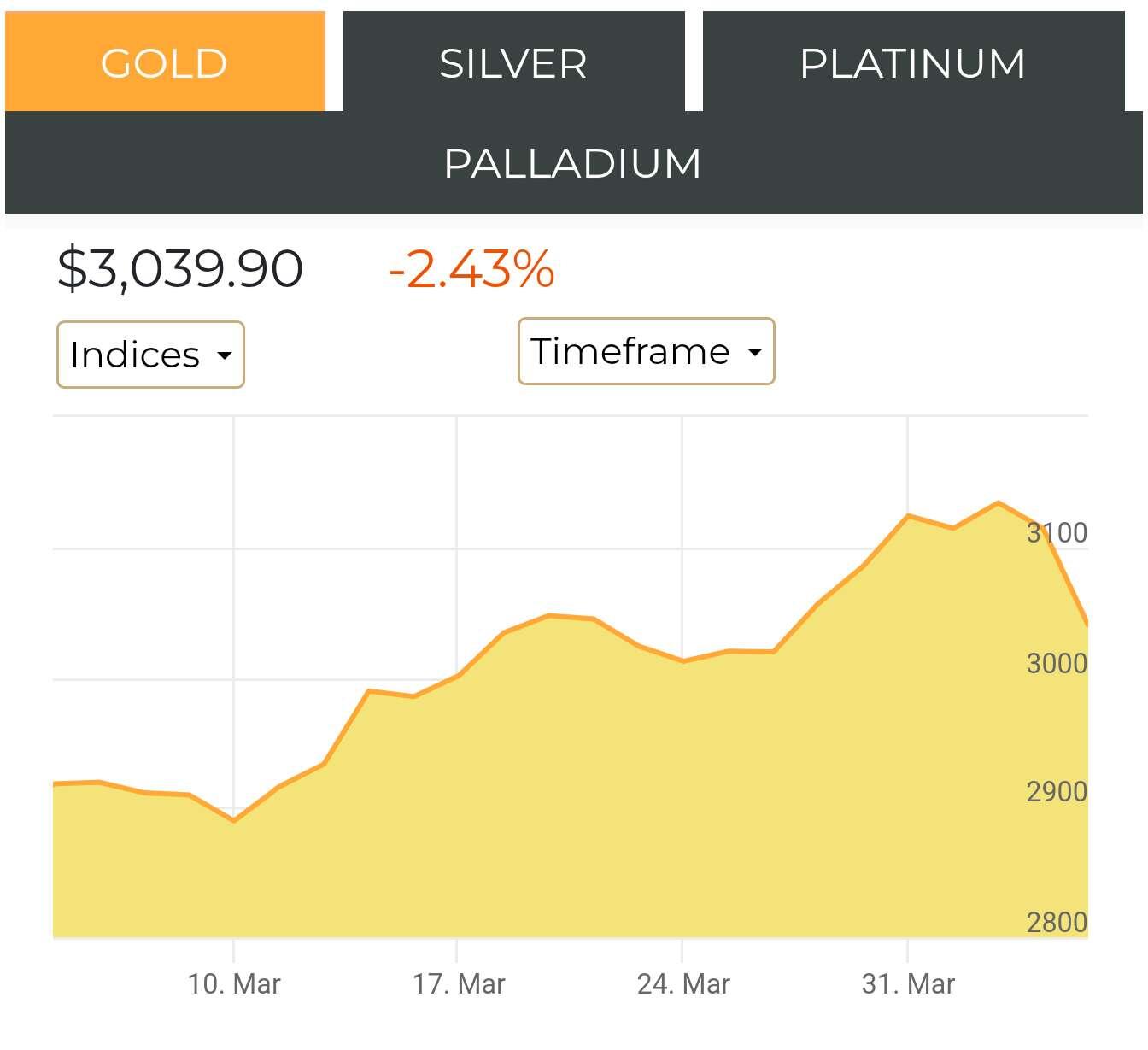The height and width of the screenshot is (1050, 1148).
Task: Click the 31. Mar date label
Action: click(x=908, y=984)
